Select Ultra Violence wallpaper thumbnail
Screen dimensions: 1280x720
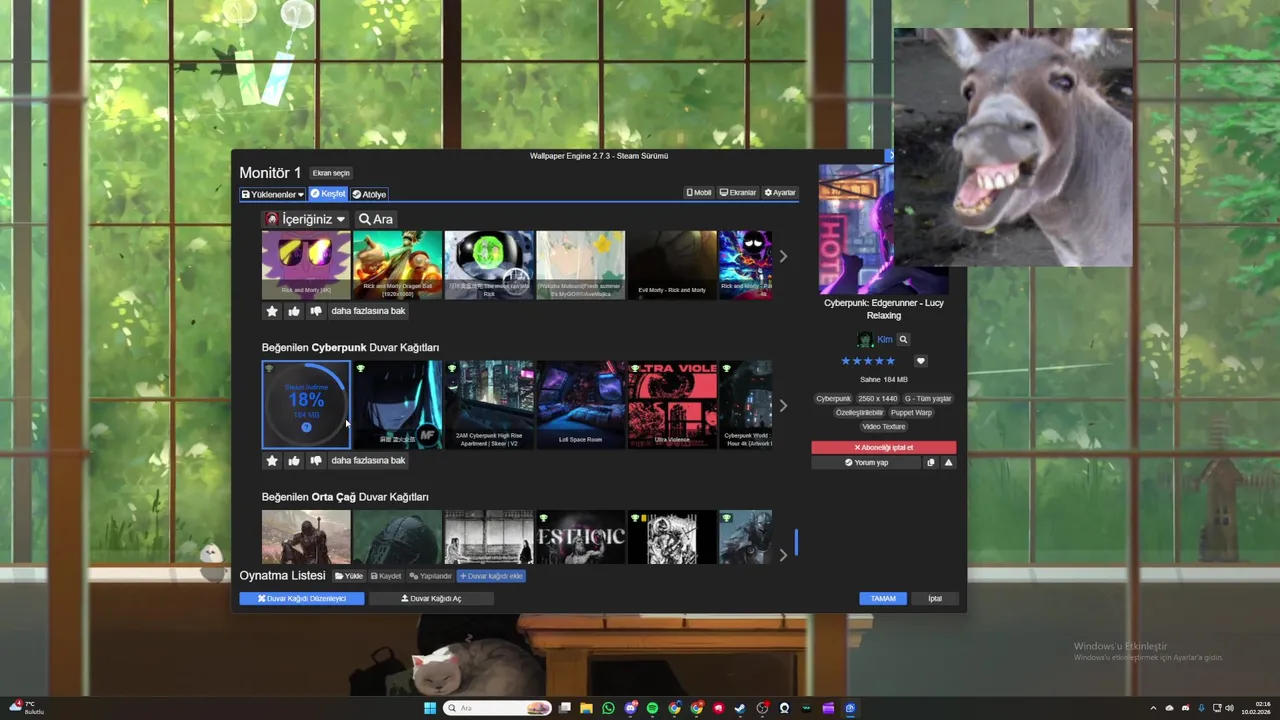[x=672, y=405]
